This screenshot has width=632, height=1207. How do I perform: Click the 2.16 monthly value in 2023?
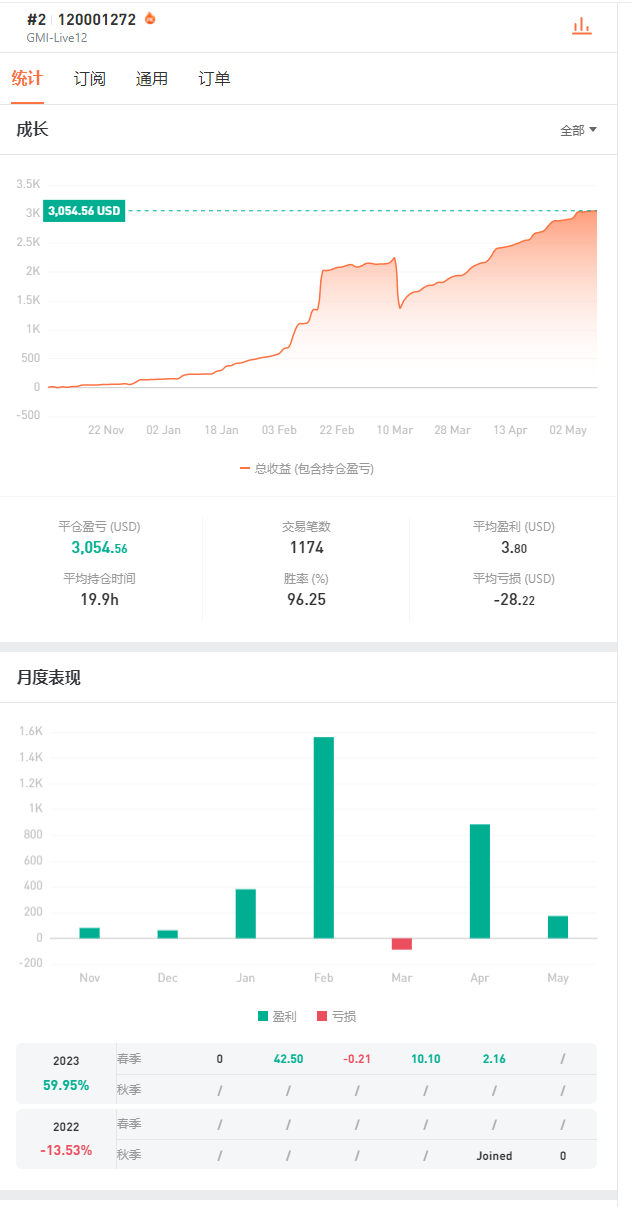[494, 1059]
